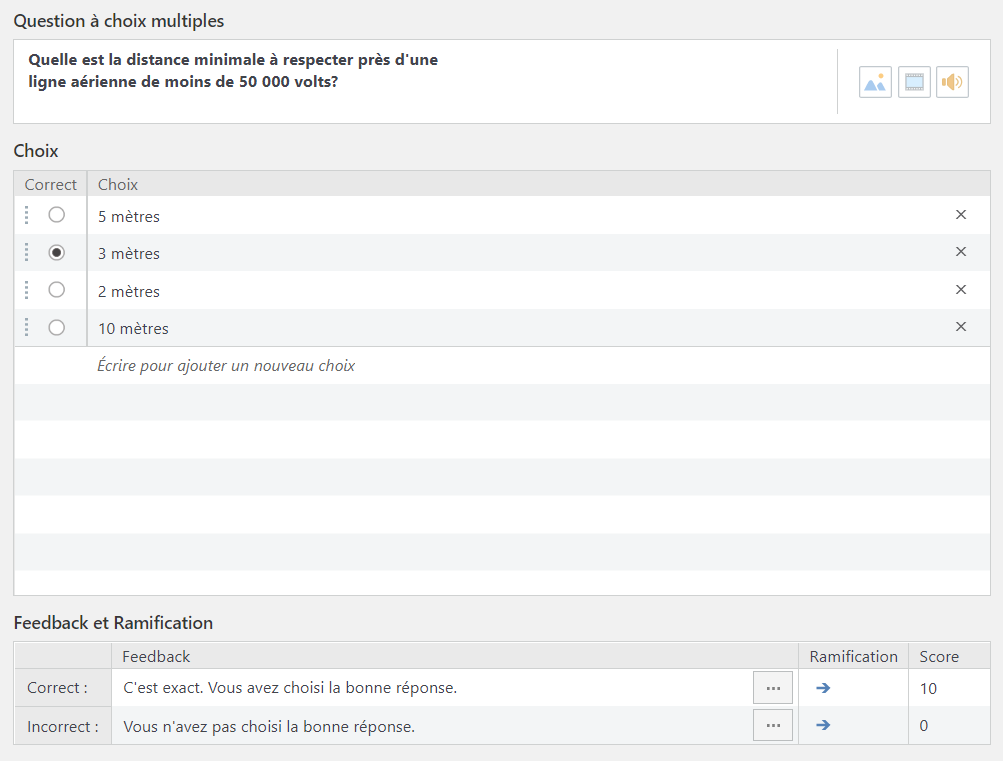
Task: Click the add audio speaker icon
Action: [x=952, y=82]
